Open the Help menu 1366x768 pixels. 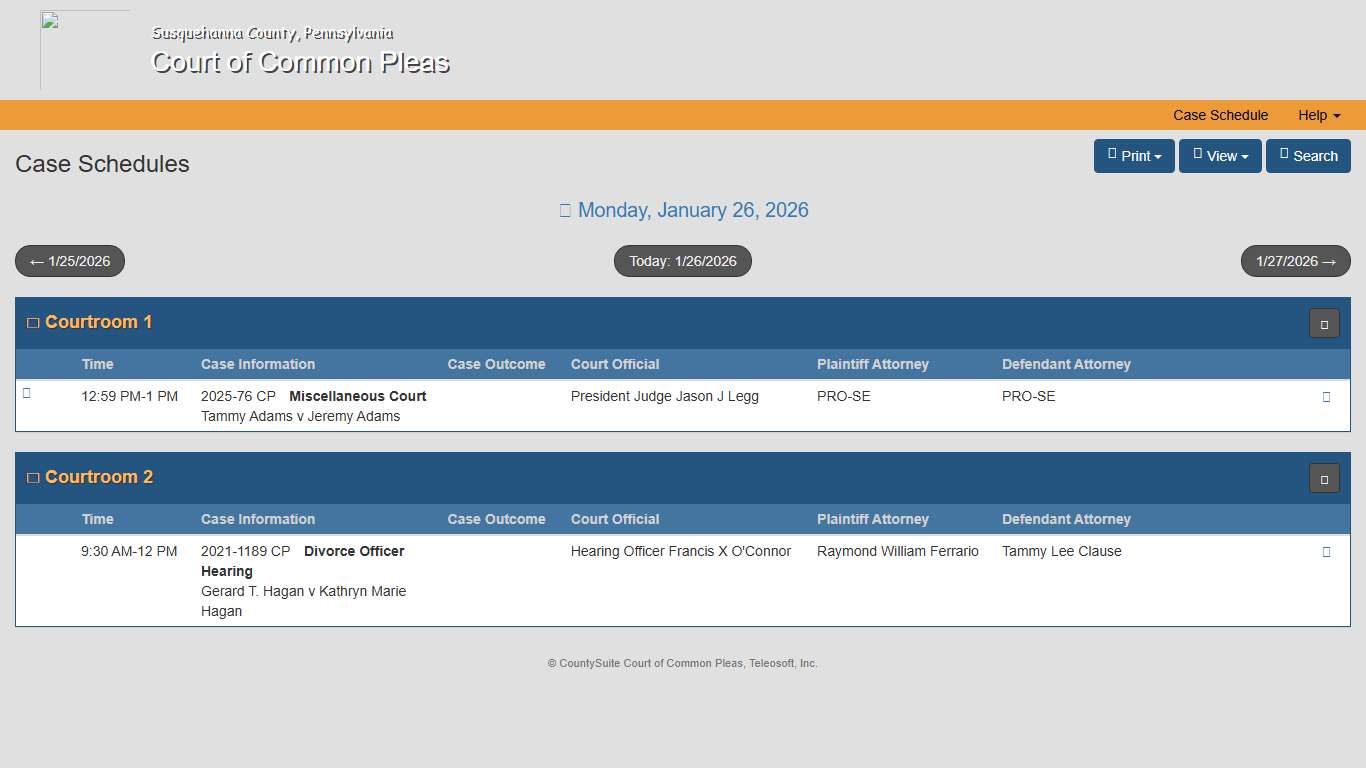click(1318, 115)
